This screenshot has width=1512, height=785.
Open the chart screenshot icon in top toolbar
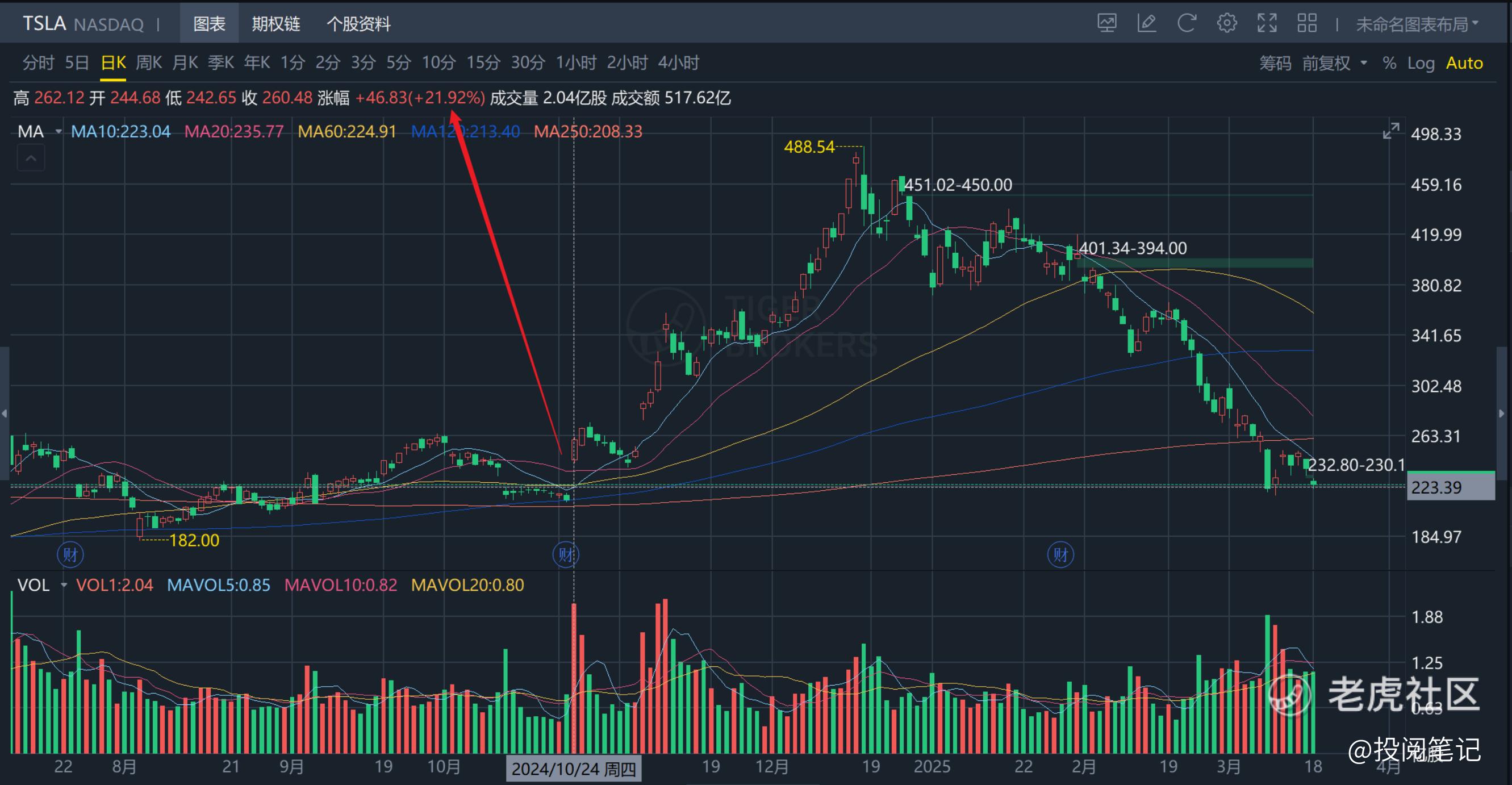(1107, 23)
